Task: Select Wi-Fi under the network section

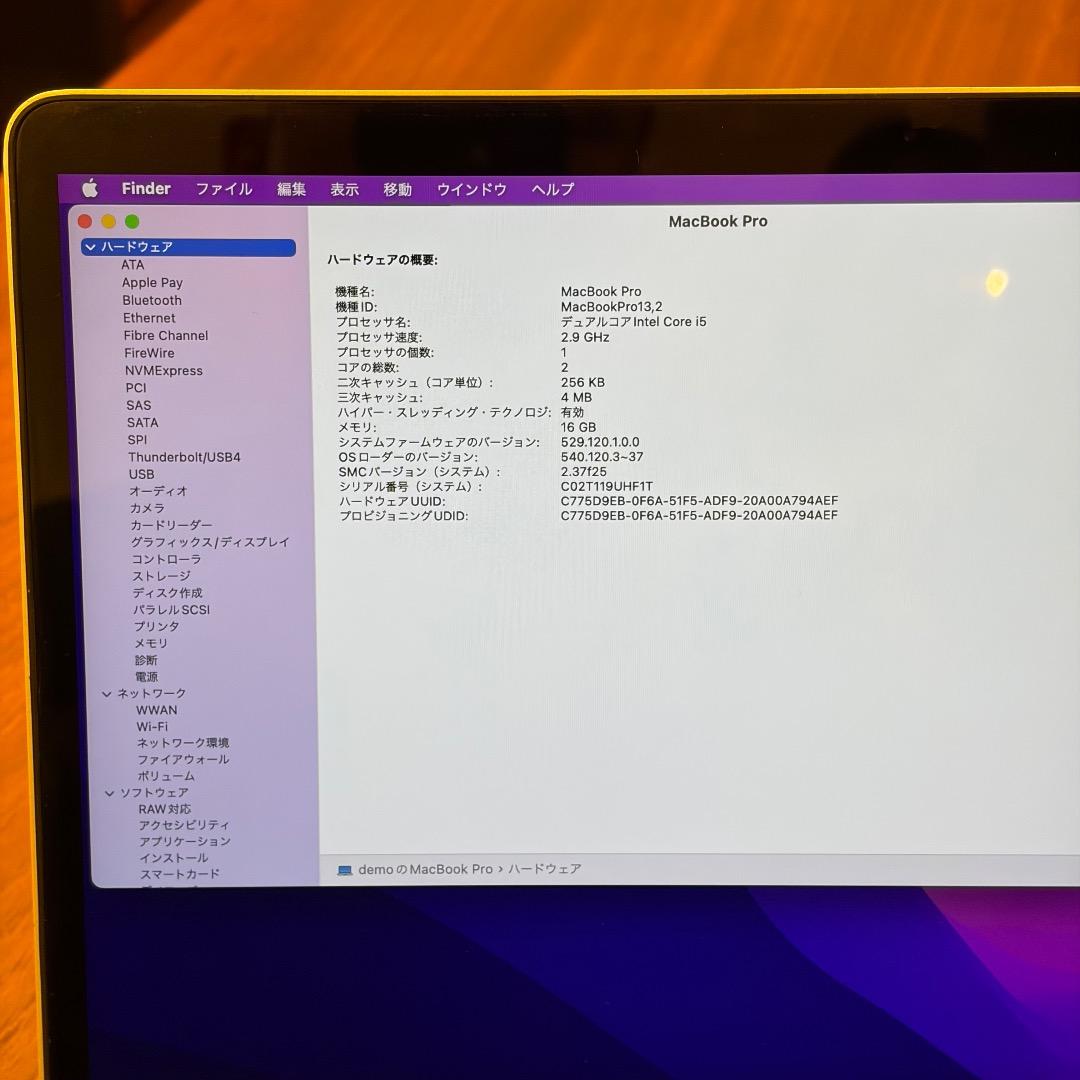Action: click(x=152, y=726)
